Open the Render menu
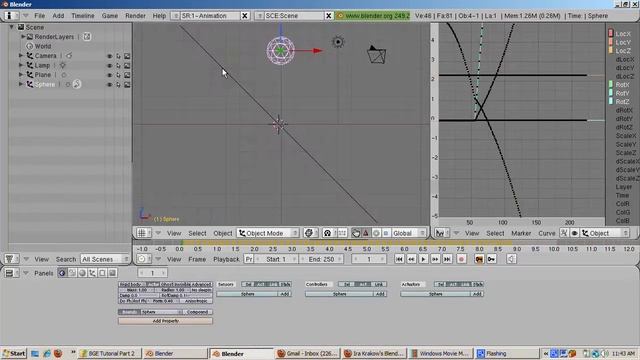The image size is (640, 360). coord(135,16)
